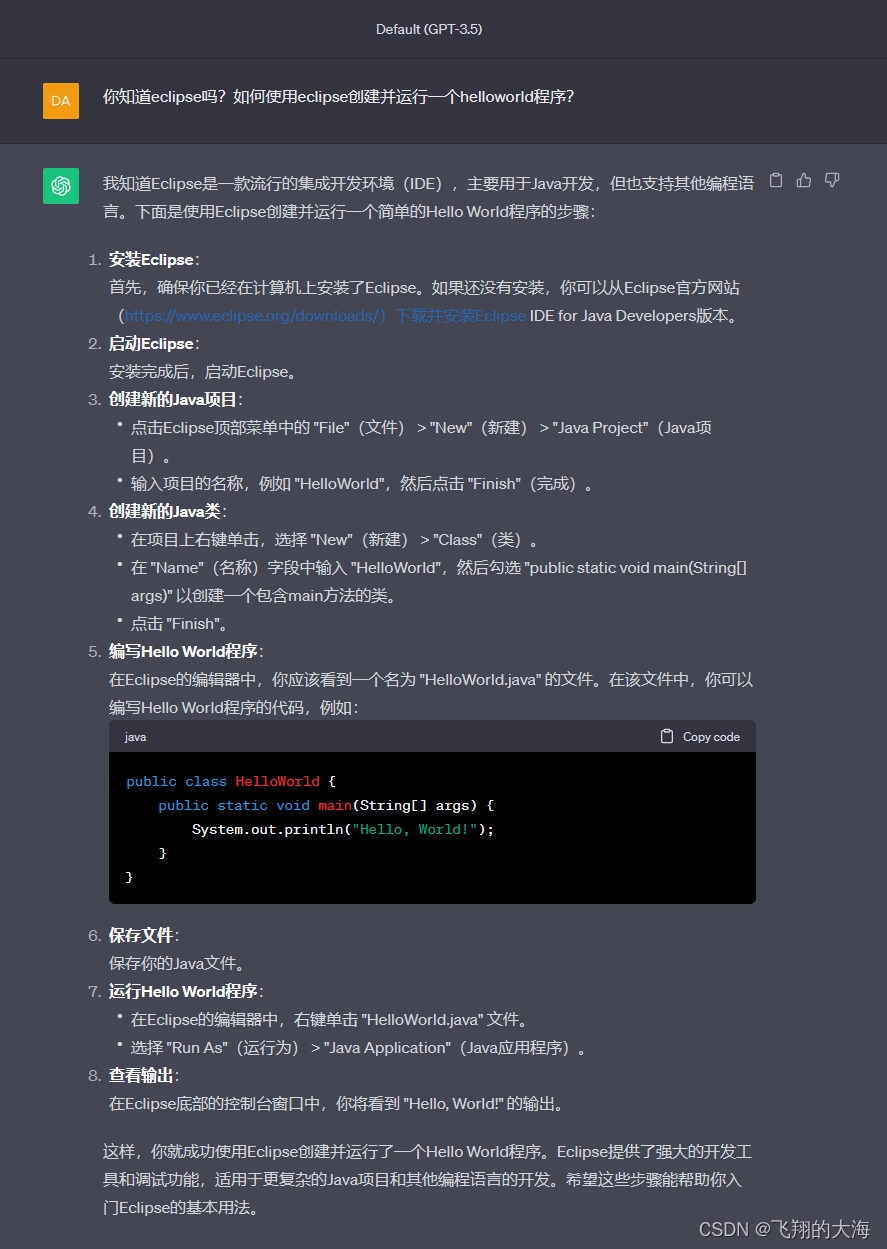Screen dimensions: 887x1249
Task: Click the heading '保存文件'
Action: coord(141,936)
